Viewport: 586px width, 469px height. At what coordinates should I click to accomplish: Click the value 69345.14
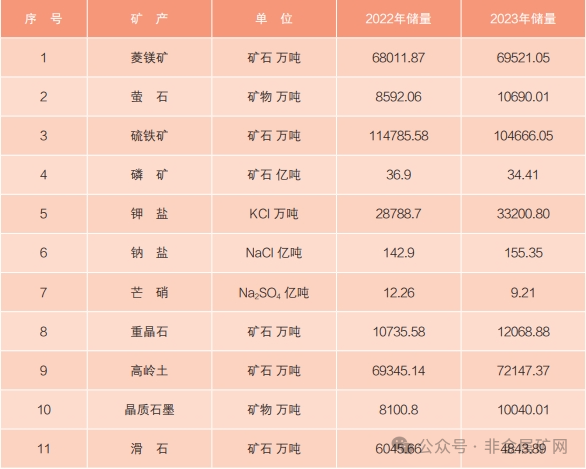click(x=398, y=371)
